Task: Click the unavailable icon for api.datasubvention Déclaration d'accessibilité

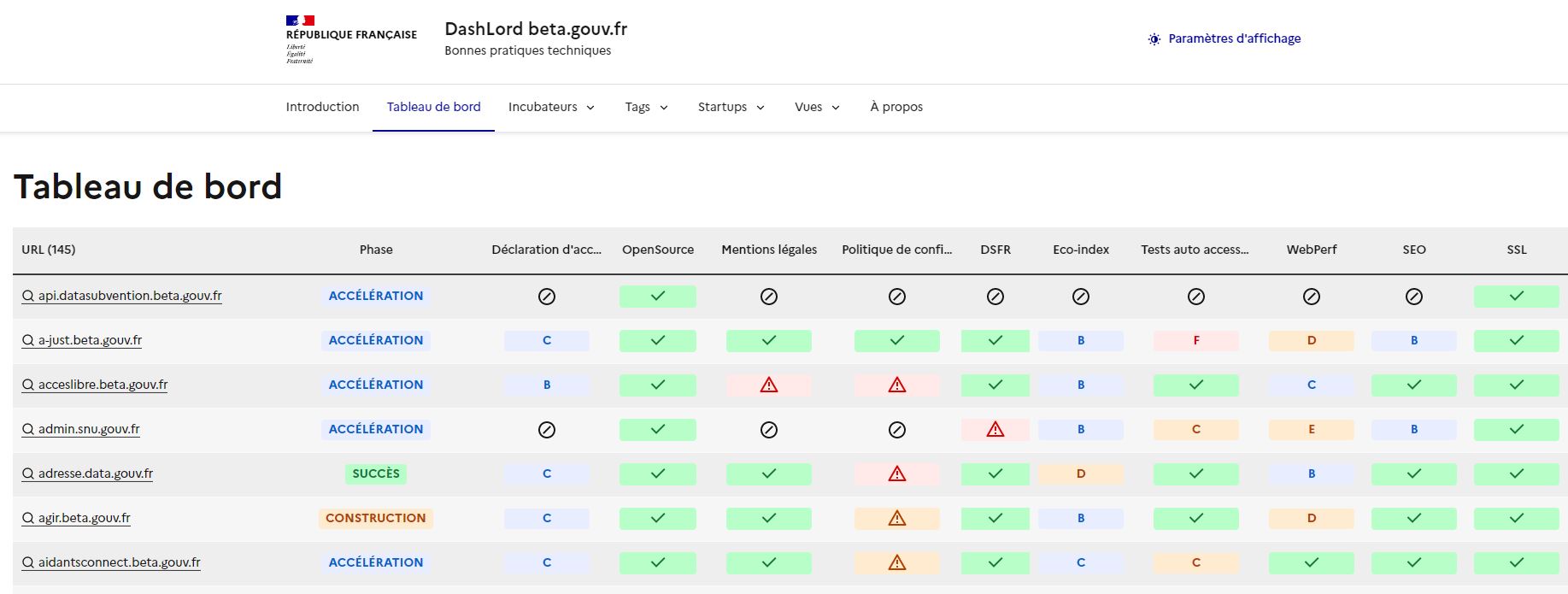Action: pyautogui.click(x=547, y=297)
